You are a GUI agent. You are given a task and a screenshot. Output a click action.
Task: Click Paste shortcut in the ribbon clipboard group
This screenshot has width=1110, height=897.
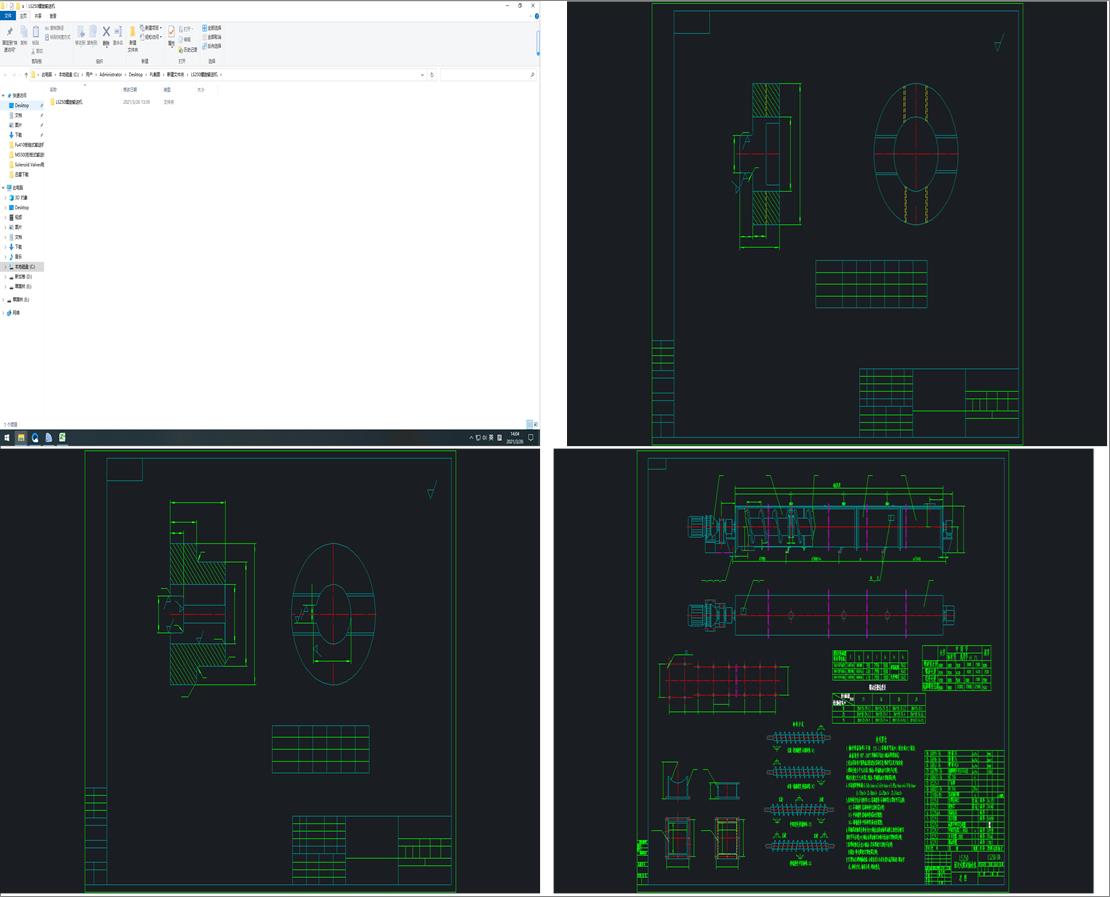58,37
